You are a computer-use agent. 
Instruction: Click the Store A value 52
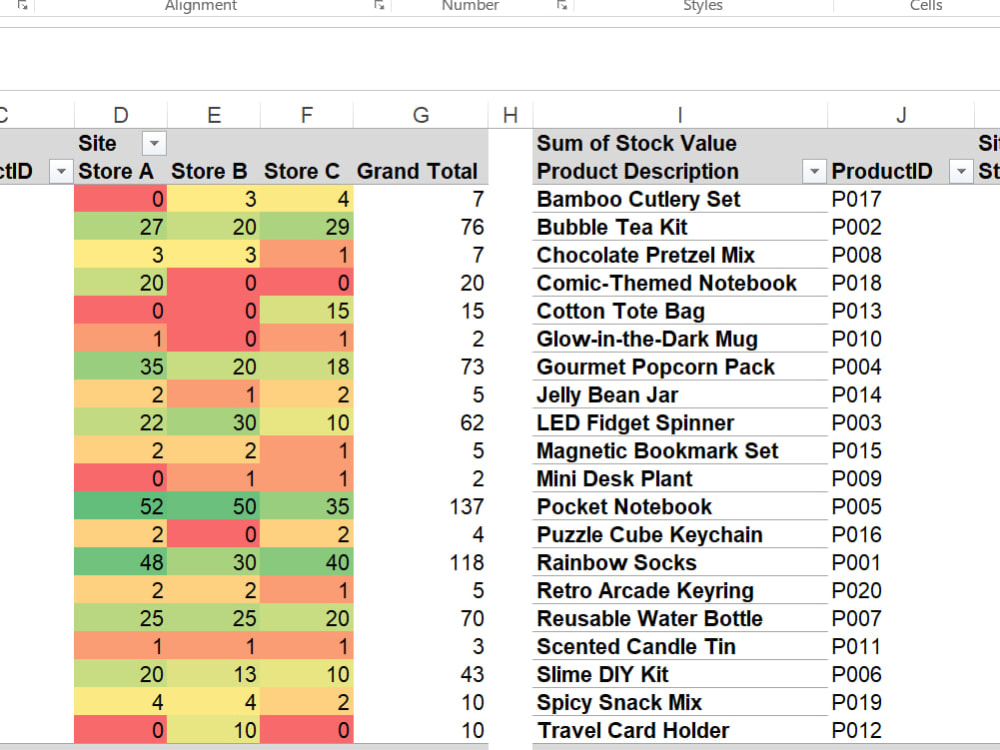tap(121, 507)
